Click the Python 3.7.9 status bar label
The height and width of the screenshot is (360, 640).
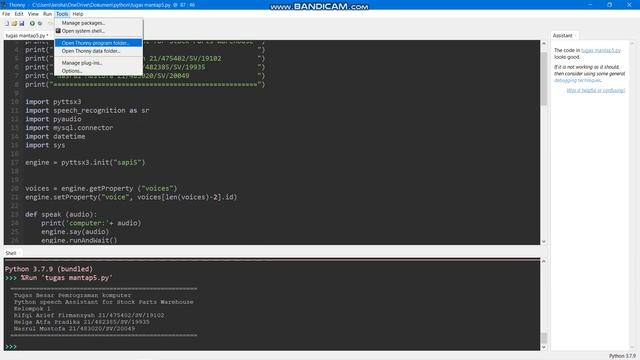coord(622,356)
